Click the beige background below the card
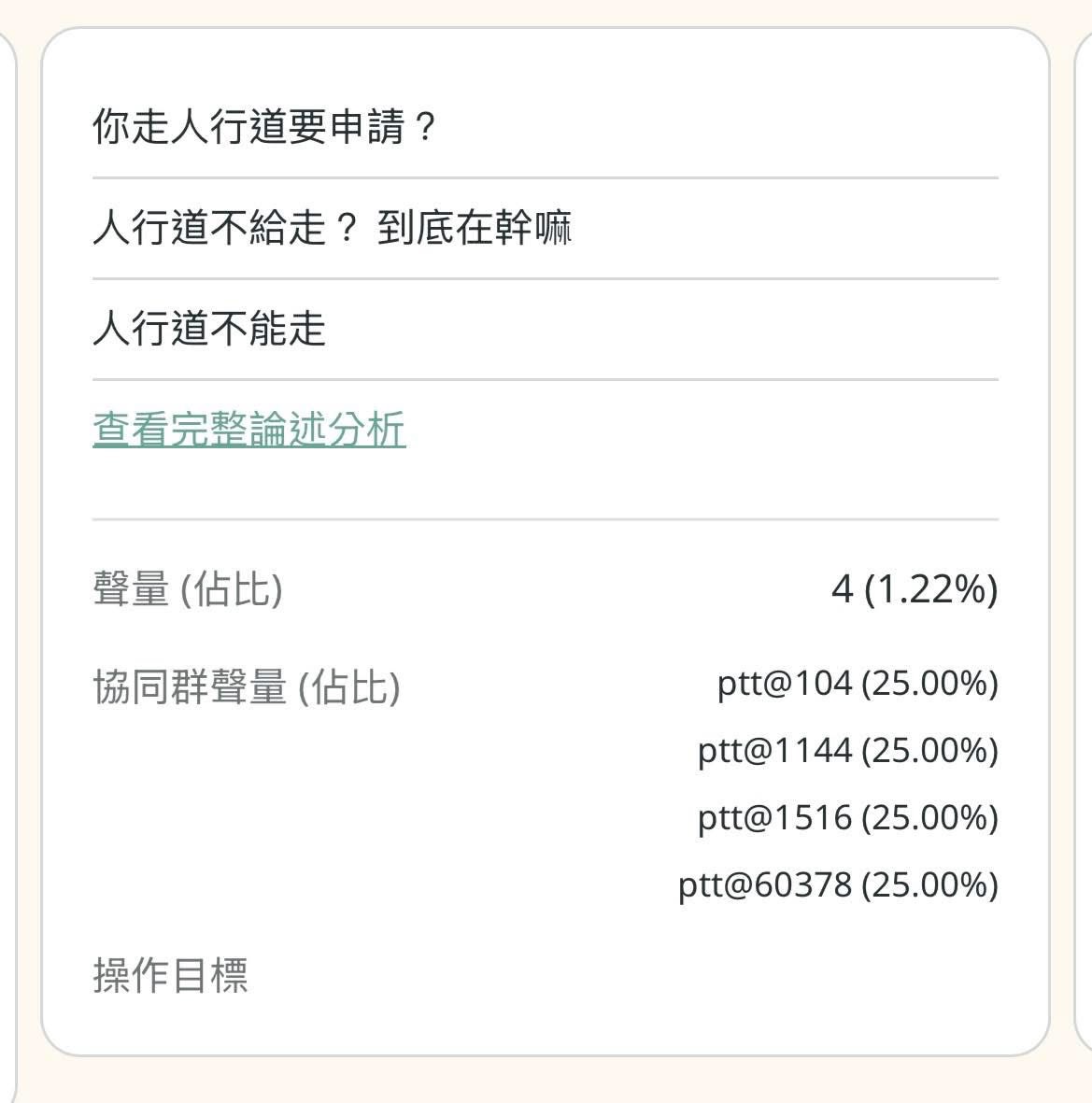 point(546,1082)
